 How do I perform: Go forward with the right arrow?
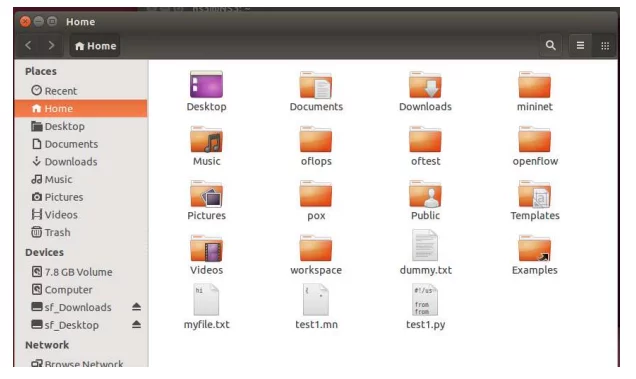click(x=51, y=45)
